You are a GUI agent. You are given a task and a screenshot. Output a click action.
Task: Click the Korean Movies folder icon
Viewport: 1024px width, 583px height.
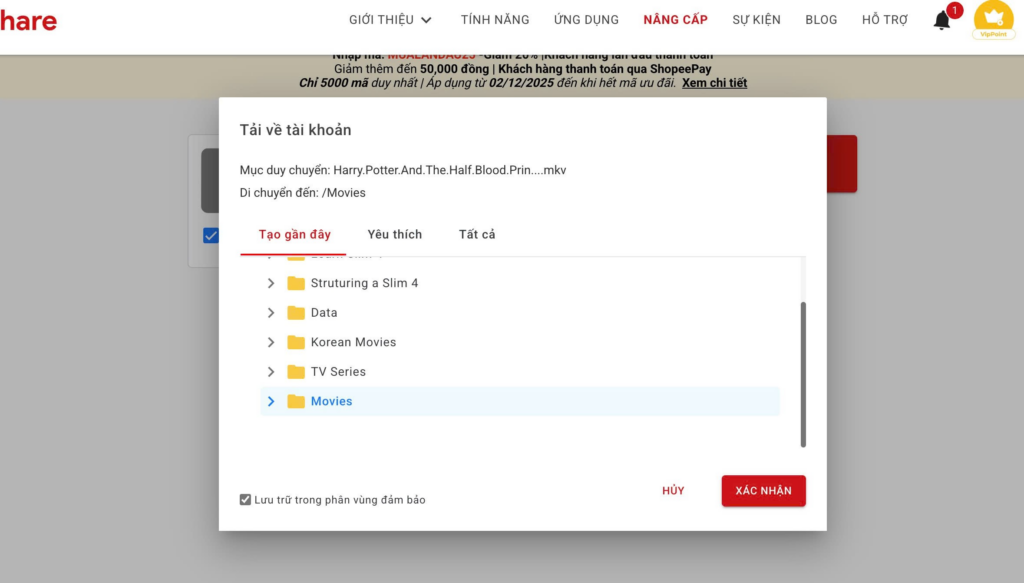[x=296, y=342]
